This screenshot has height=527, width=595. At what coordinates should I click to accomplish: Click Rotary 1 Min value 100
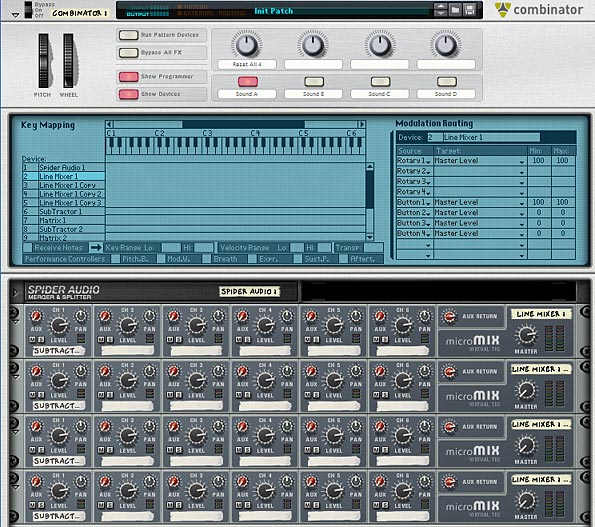coord(538,160)
